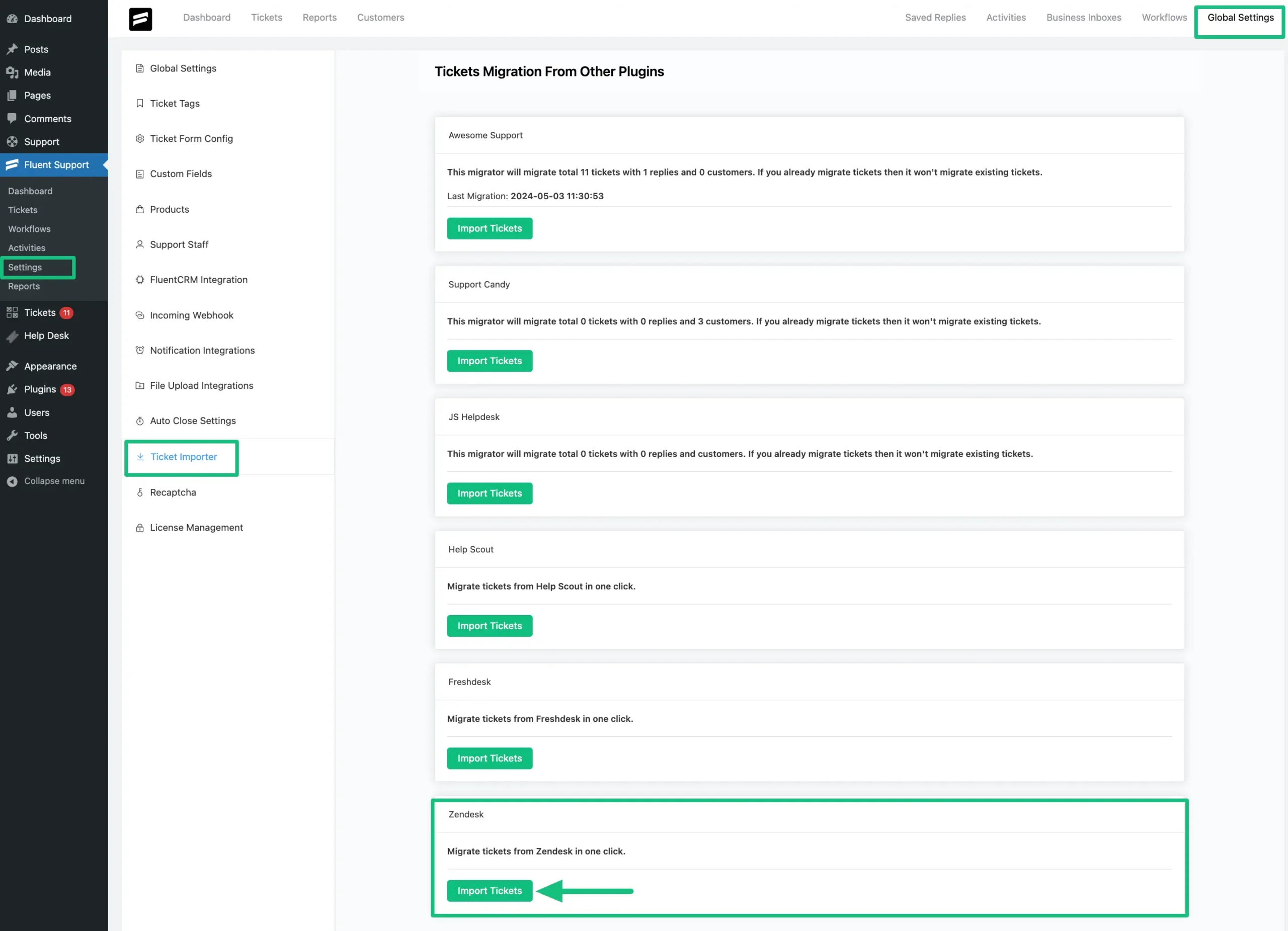
Task: Select Dashboard under Fluent Support submenu
Action: [x=30, y=191]
